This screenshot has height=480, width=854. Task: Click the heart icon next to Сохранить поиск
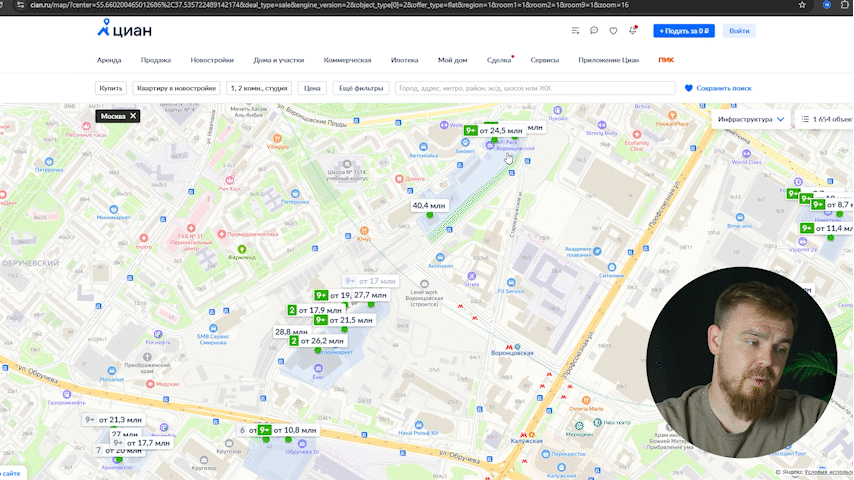(688, 88)
